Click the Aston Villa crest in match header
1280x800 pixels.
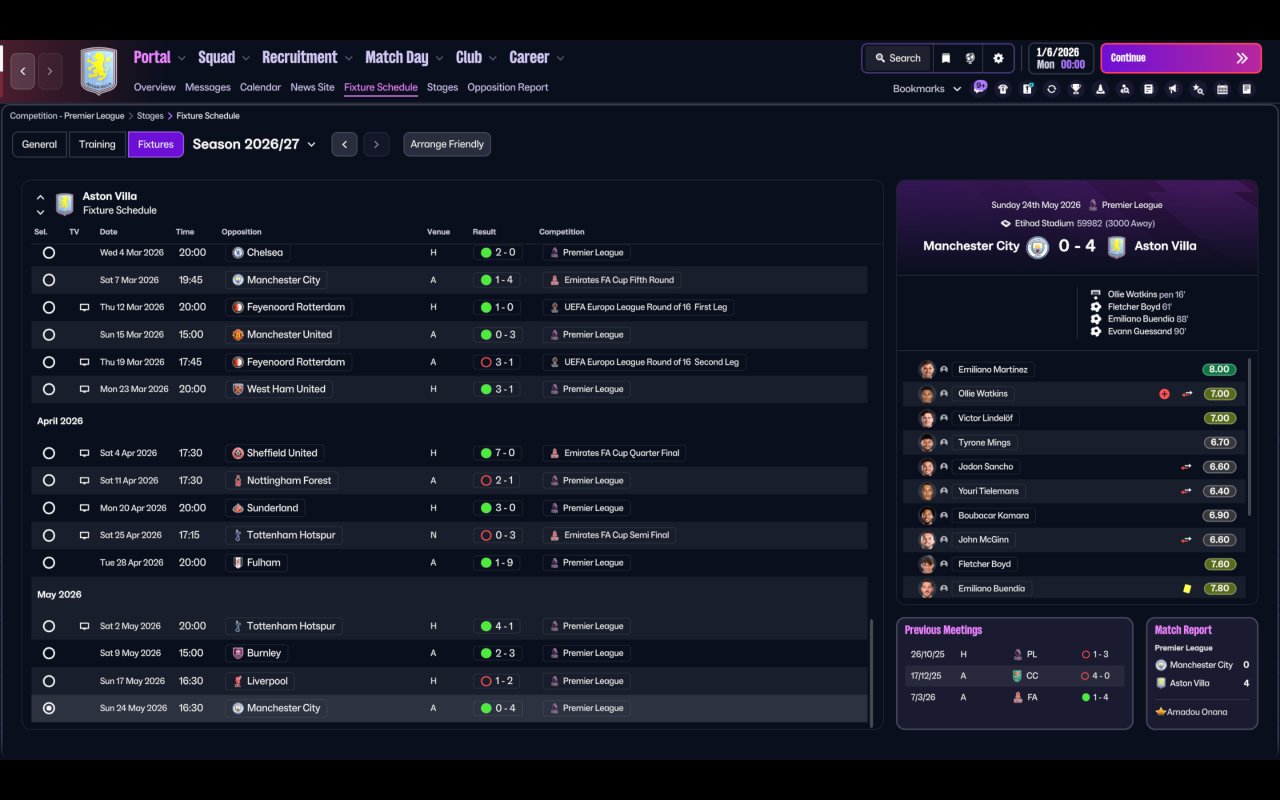[x=1117, y=246]
